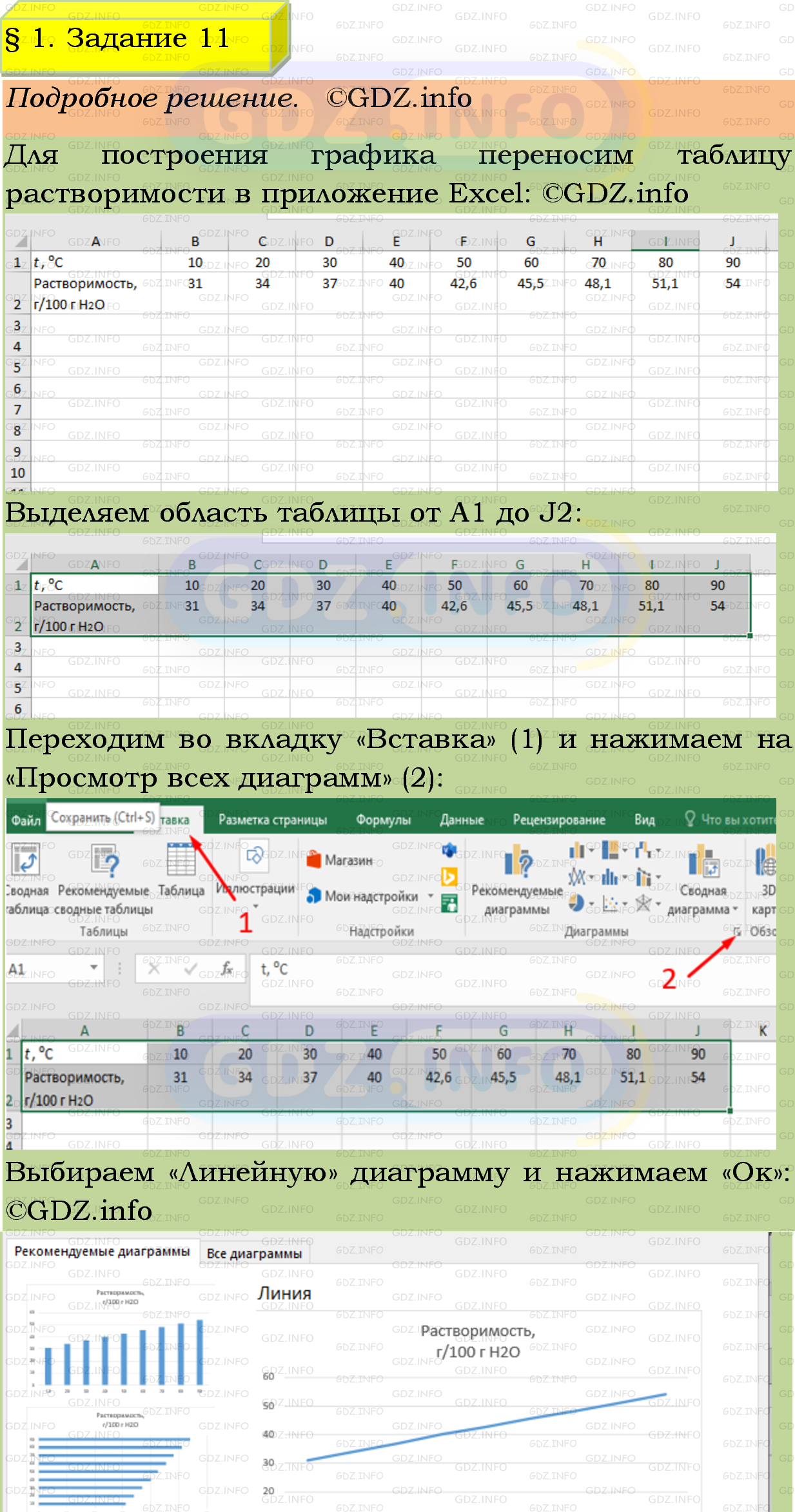Open the Магазин add-ins store

tap(340, 860)
